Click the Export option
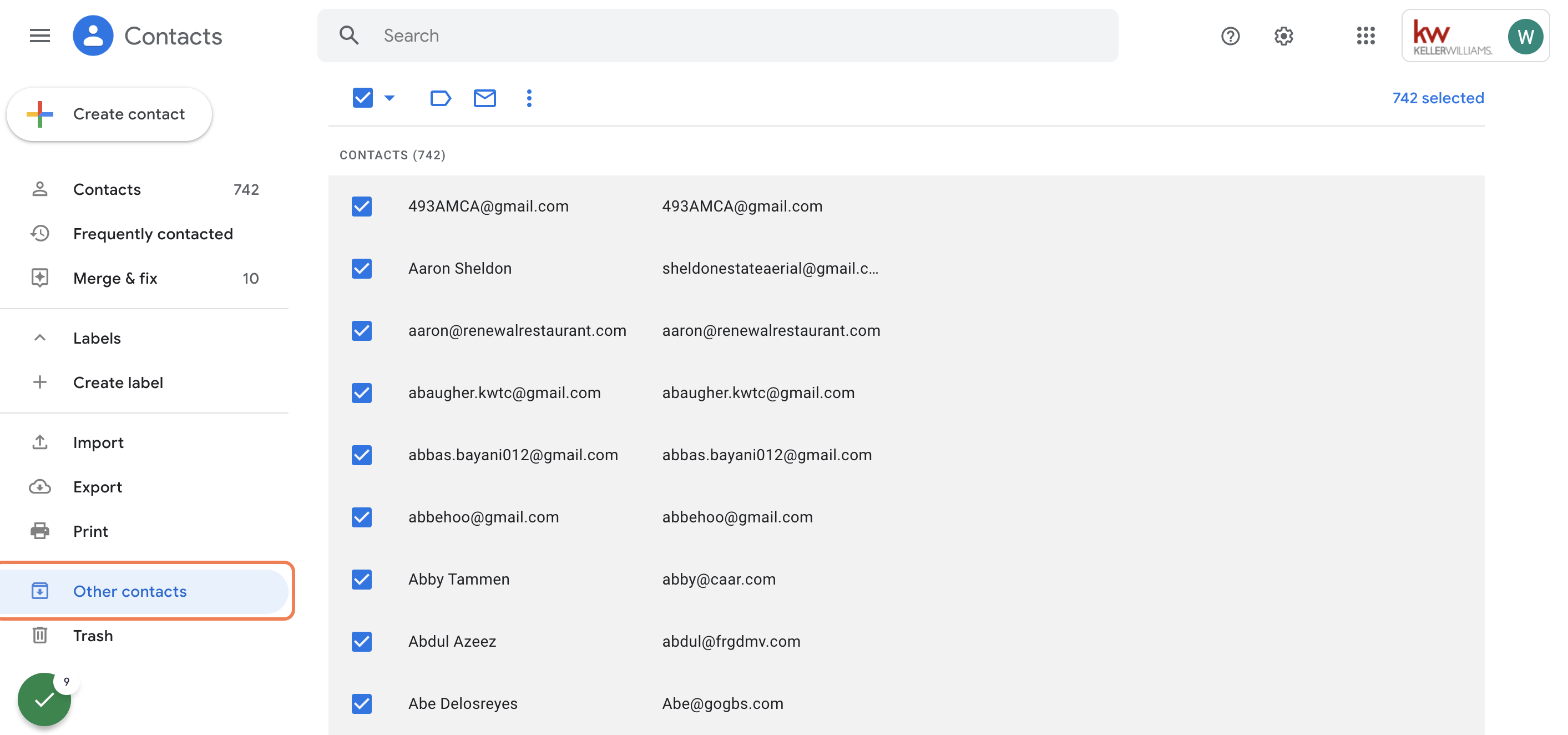Viewport: 1568px width, 735px height. 144,487
